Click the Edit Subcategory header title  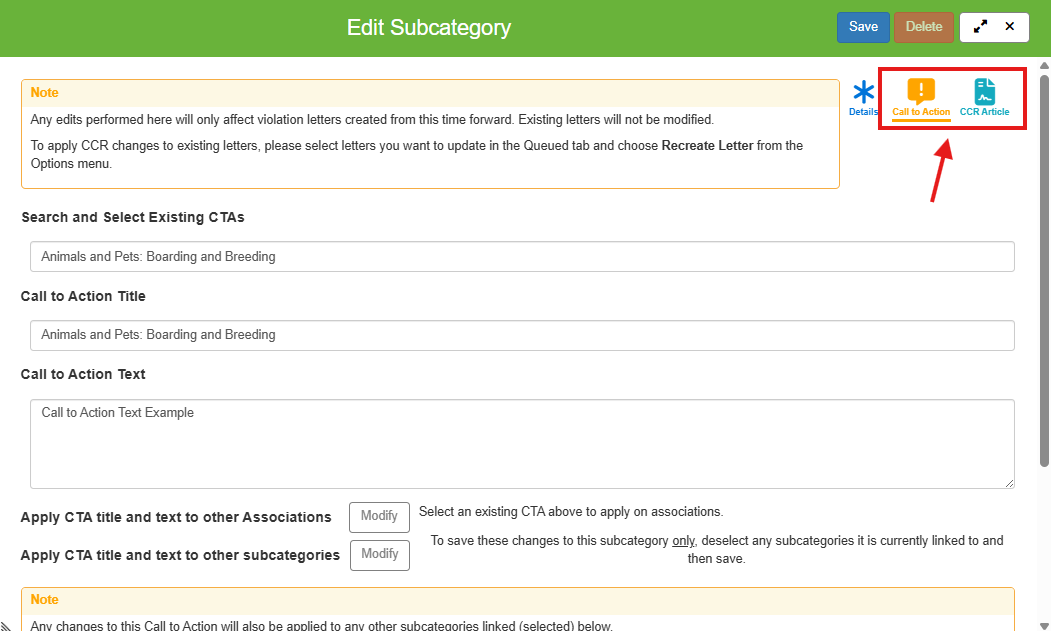click(x=428, y=28)
